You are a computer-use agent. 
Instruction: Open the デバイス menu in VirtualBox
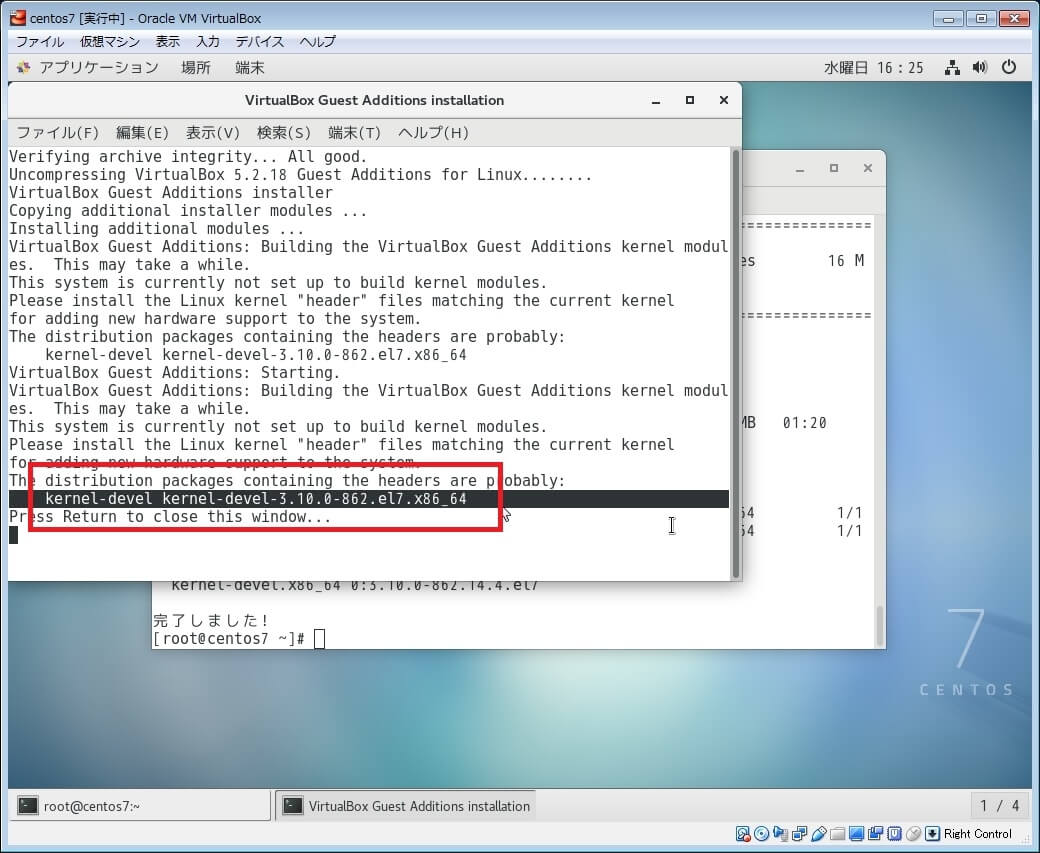coord(260,42)
